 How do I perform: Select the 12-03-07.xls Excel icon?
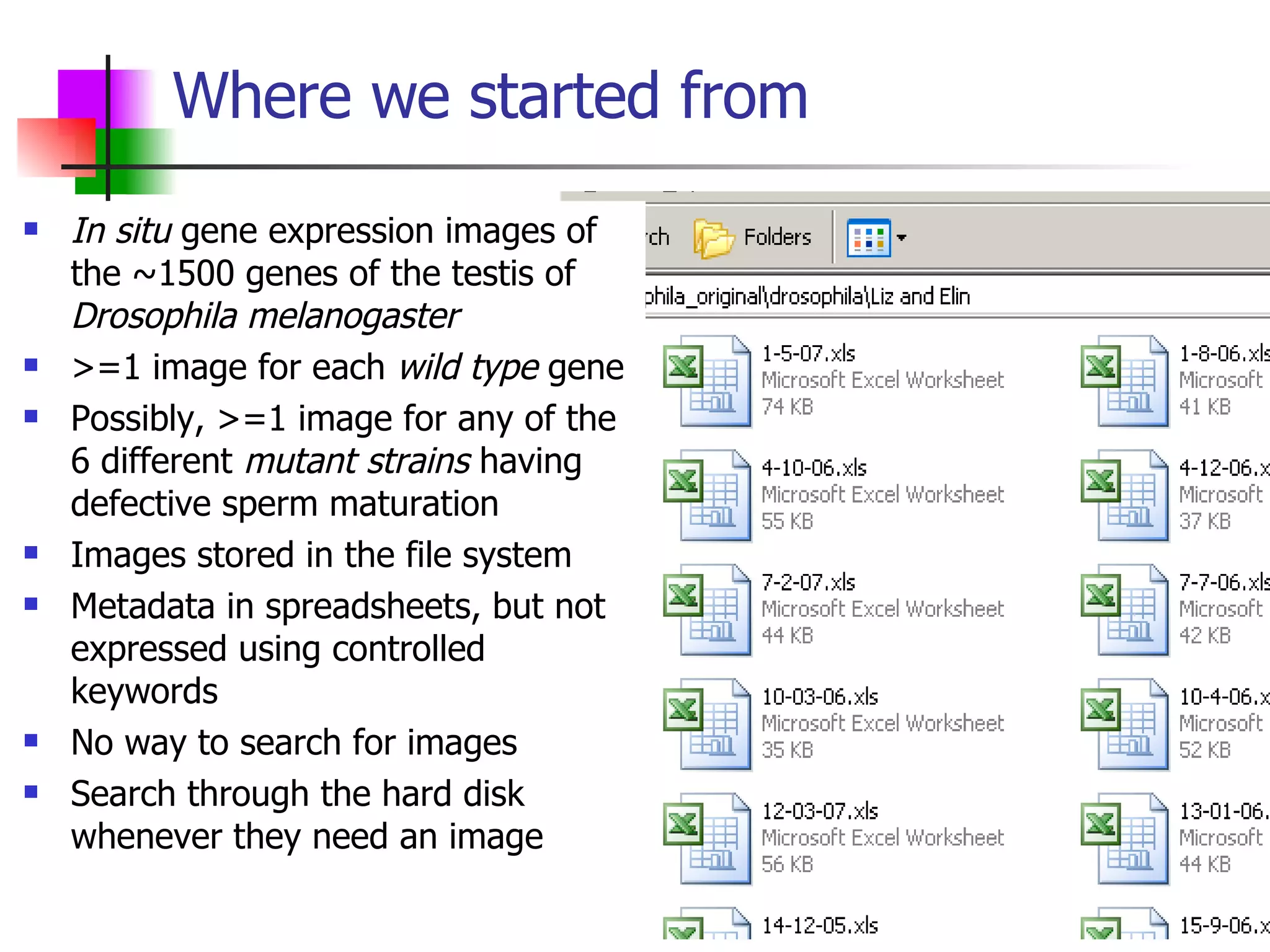(708, 839)
